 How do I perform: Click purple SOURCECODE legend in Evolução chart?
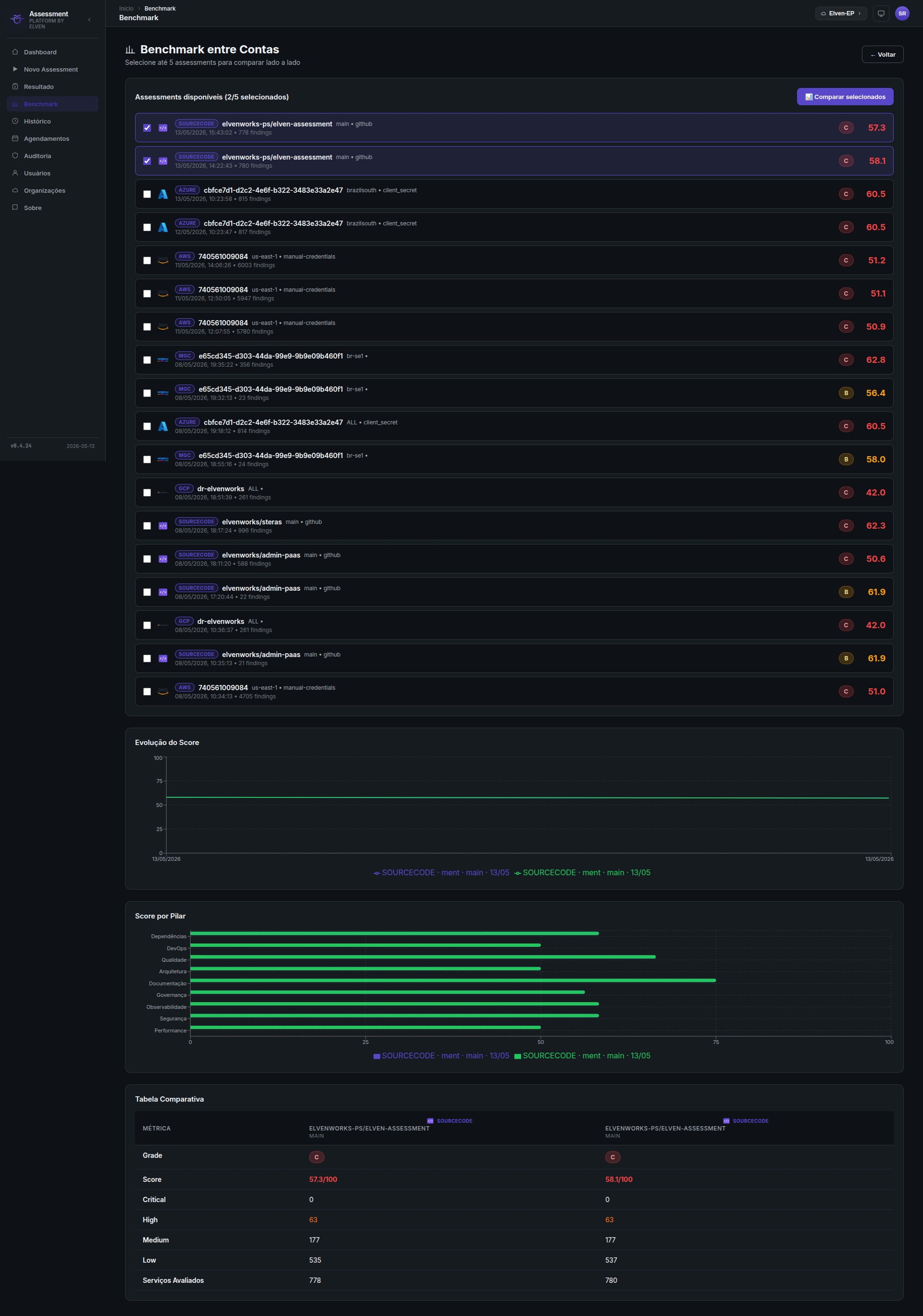pos(441,873)
